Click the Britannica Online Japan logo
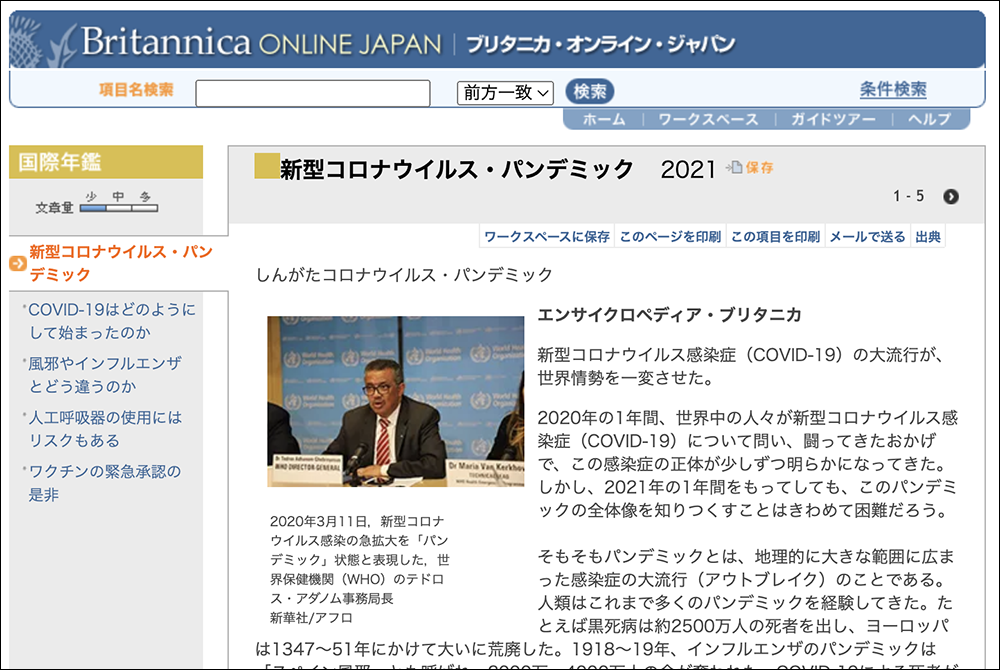The image size is (1000, 670). (261, 42)
